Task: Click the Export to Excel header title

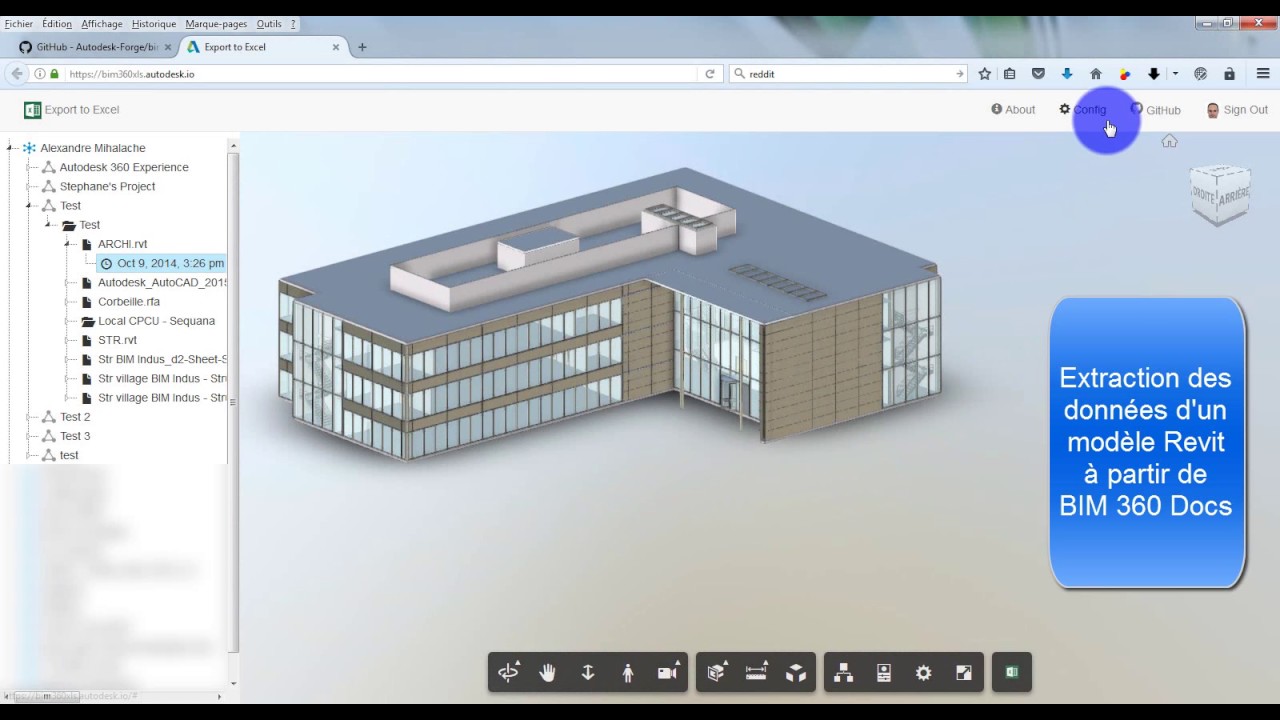Action: [x=82, y=110]
